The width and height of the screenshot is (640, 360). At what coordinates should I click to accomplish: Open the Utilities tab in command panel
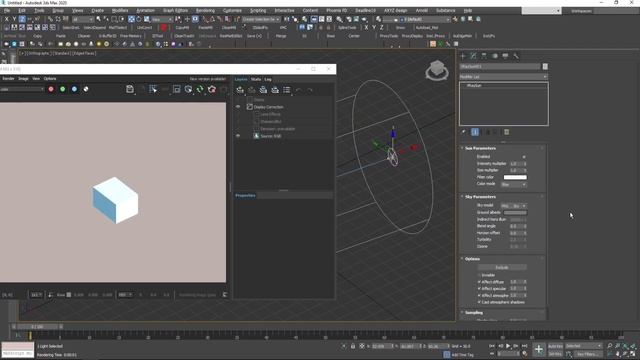(x=516, y=56)
